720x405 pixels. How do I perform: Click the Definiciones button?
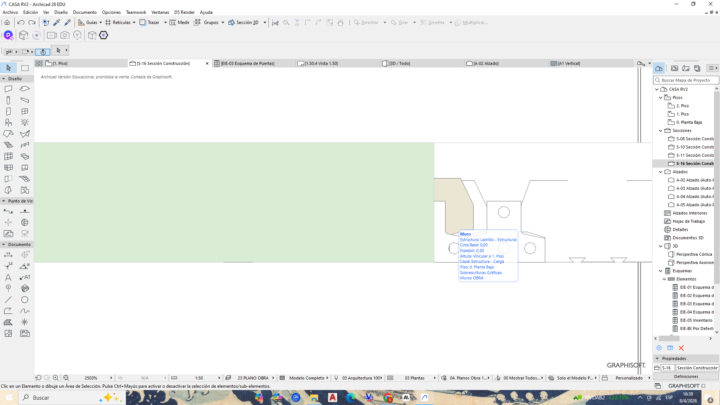pyautogui.click(x=686, y=377)
